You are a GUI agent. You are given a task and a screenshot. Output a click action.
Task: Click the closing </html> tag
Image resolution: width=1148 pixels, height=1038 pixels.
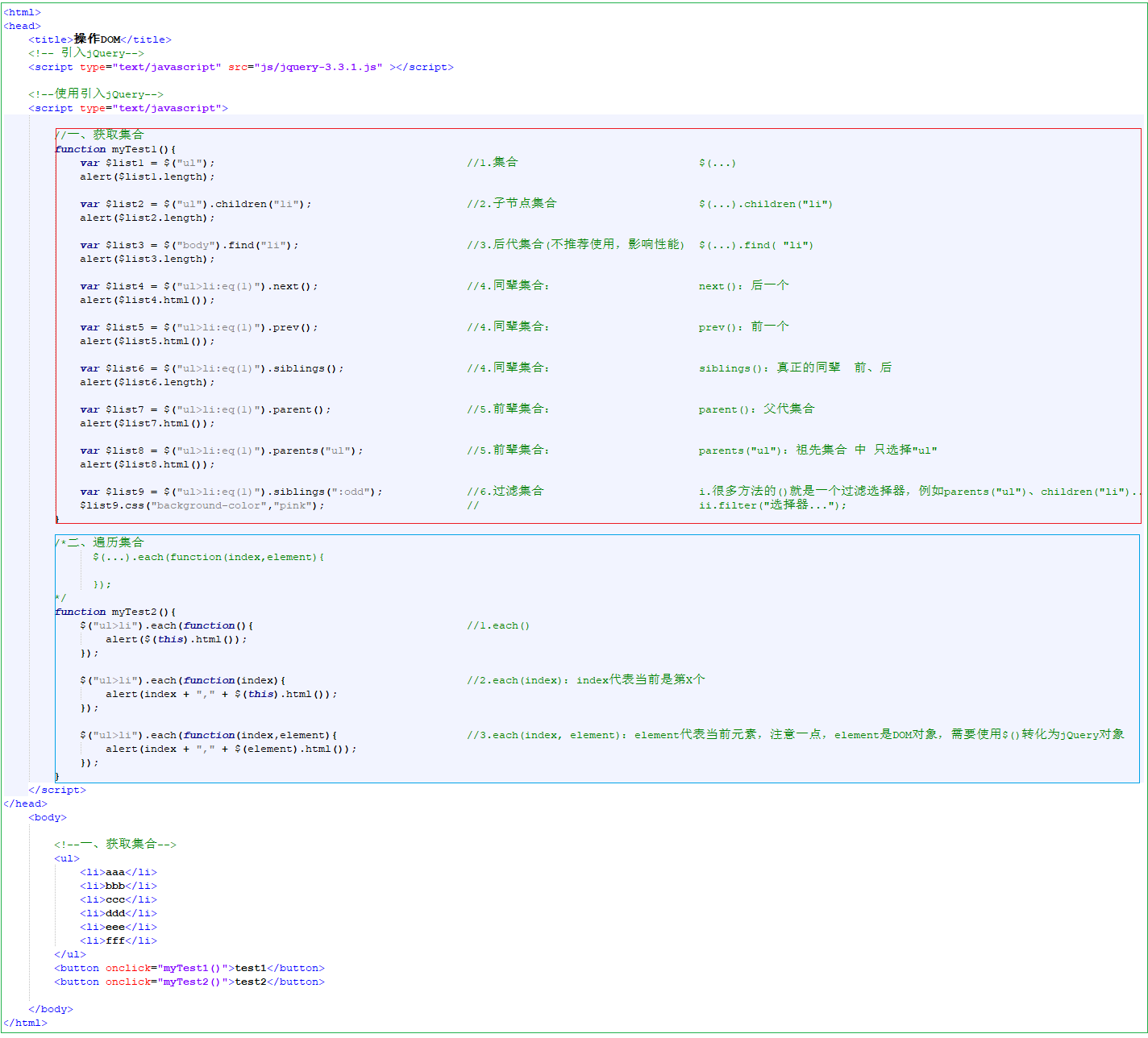coord(25,1023)
